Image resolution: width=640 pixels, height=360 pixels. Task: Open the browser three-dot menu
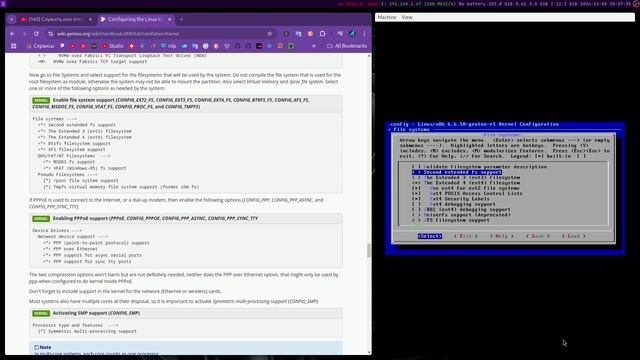364,34
